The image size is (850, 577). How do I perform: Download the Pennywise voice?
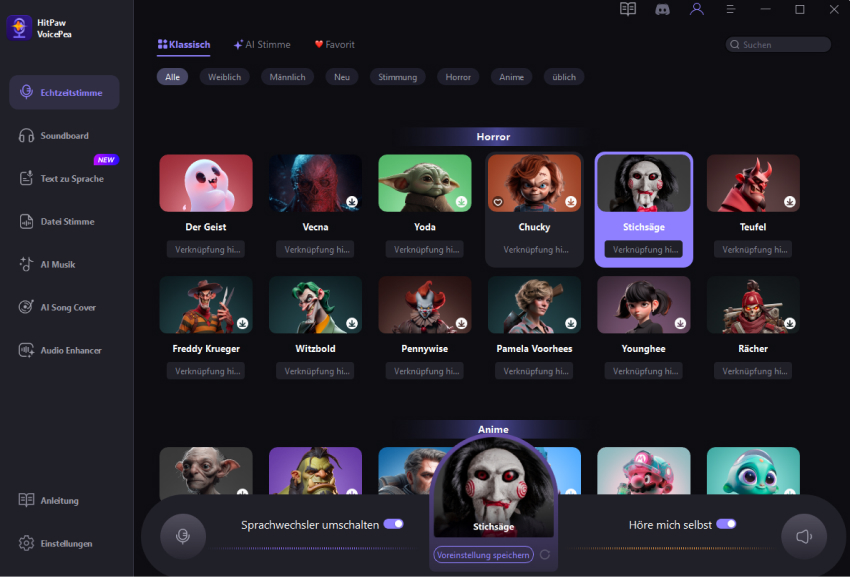point(461,323)
